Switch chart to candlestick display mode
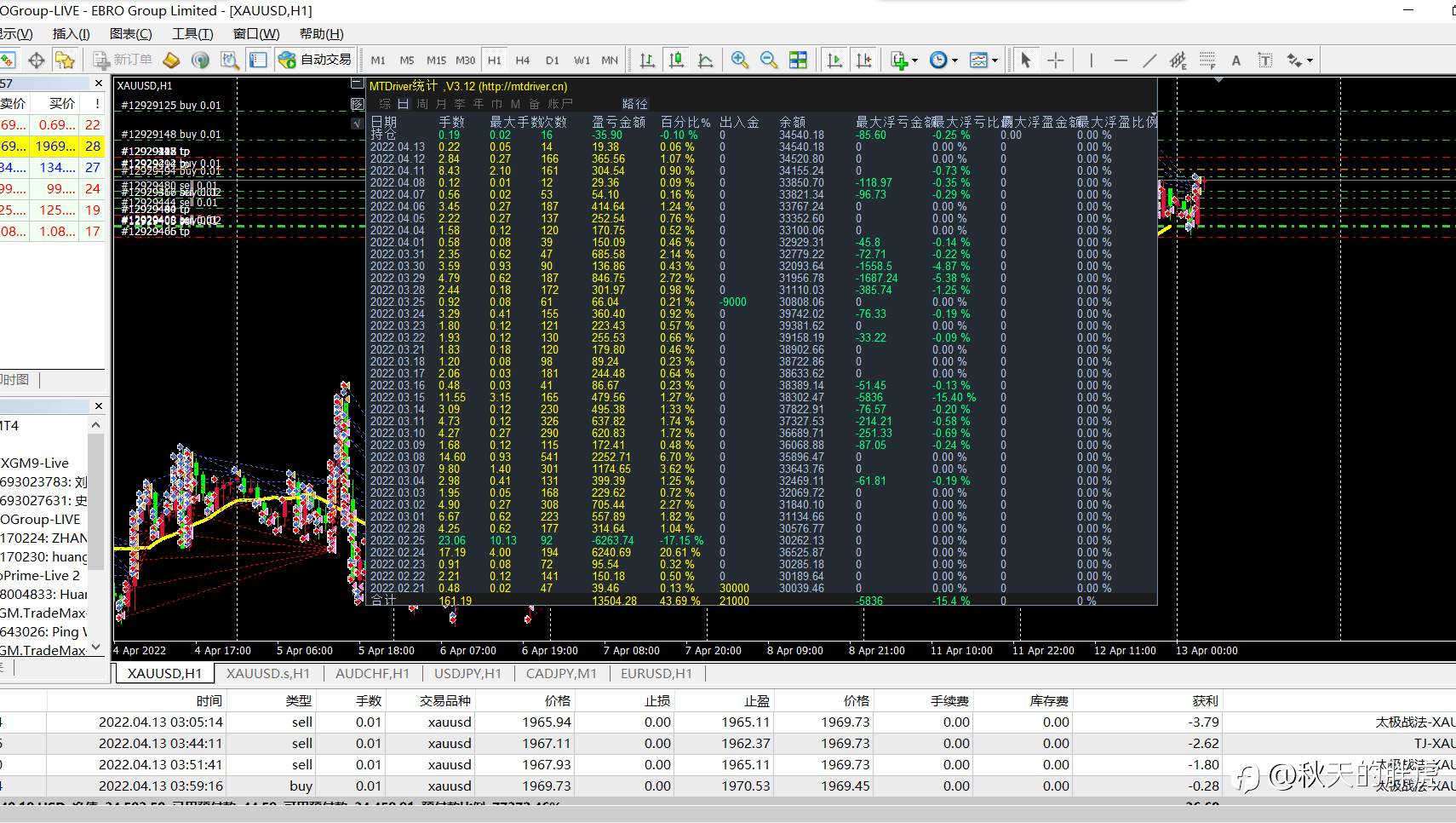This screenshot has height=823, width=1456. 676,60
